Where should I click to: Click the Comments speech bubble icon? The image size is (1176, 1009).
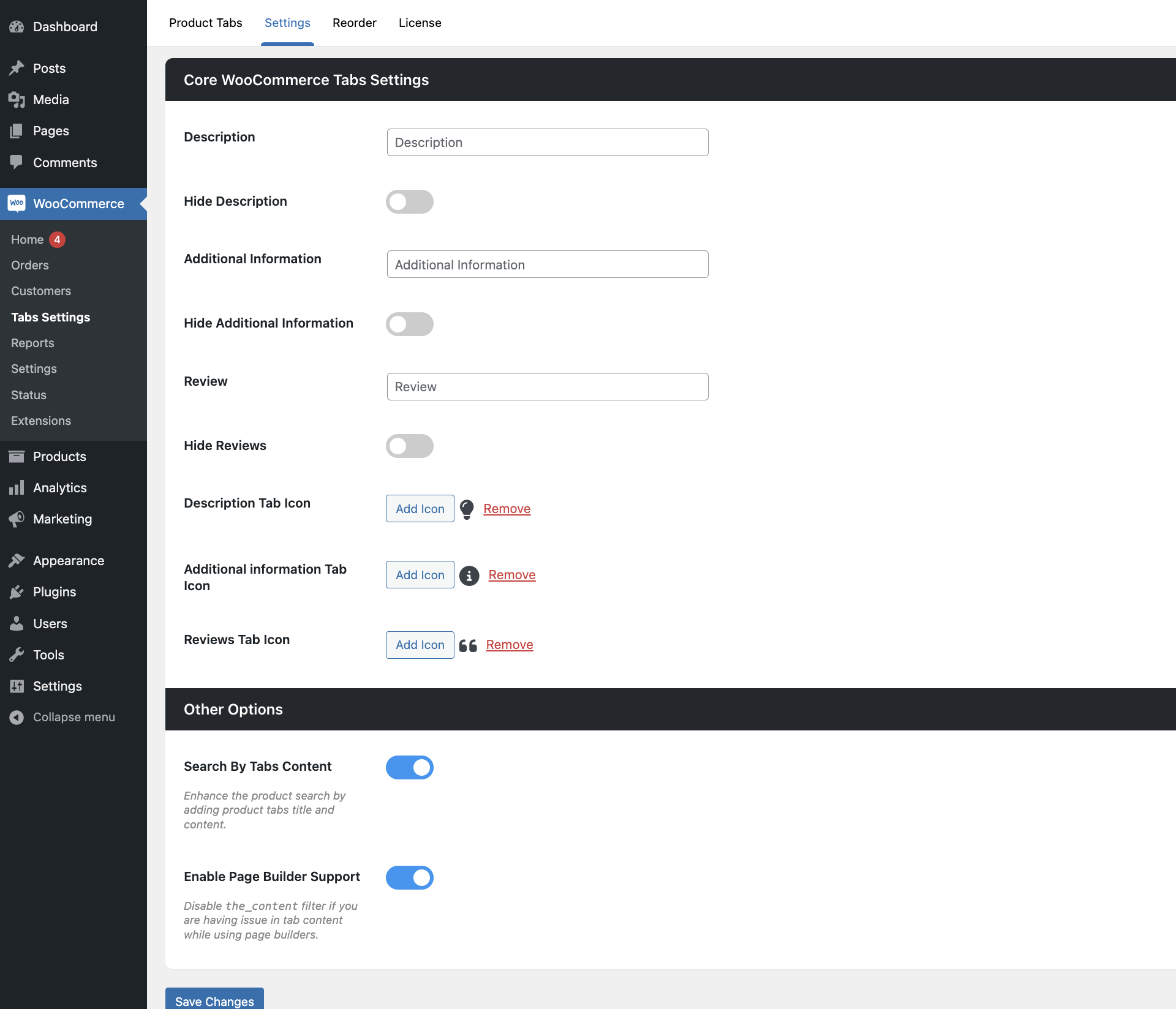pyautogui.click(x=17, y=162)
